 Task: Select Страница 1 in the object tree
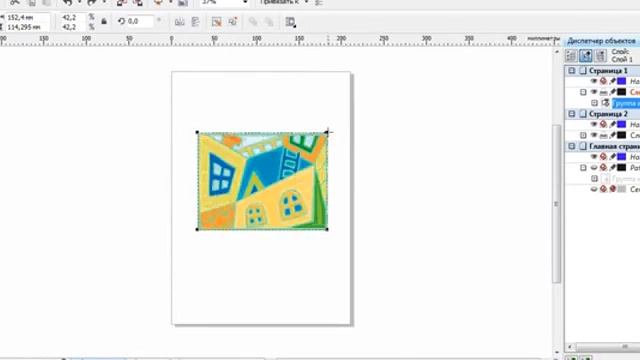click(608, 71)
